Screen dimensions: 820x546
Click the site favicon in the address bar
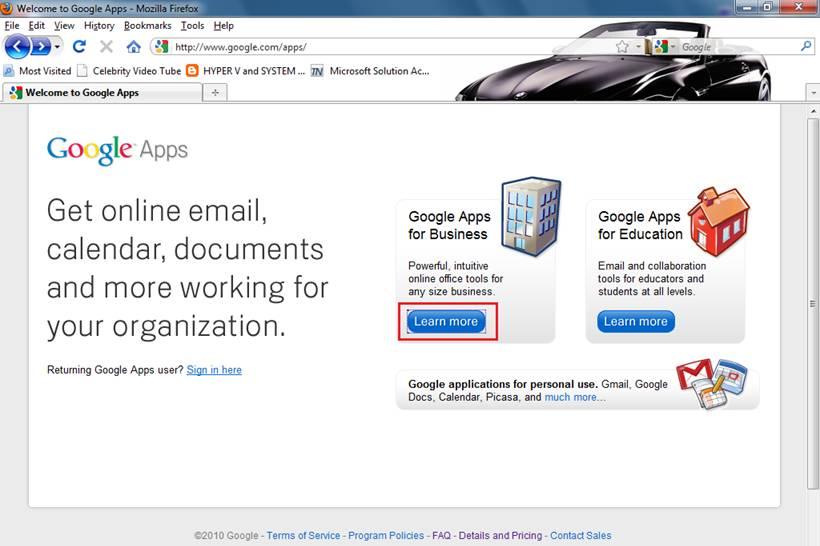162,47
